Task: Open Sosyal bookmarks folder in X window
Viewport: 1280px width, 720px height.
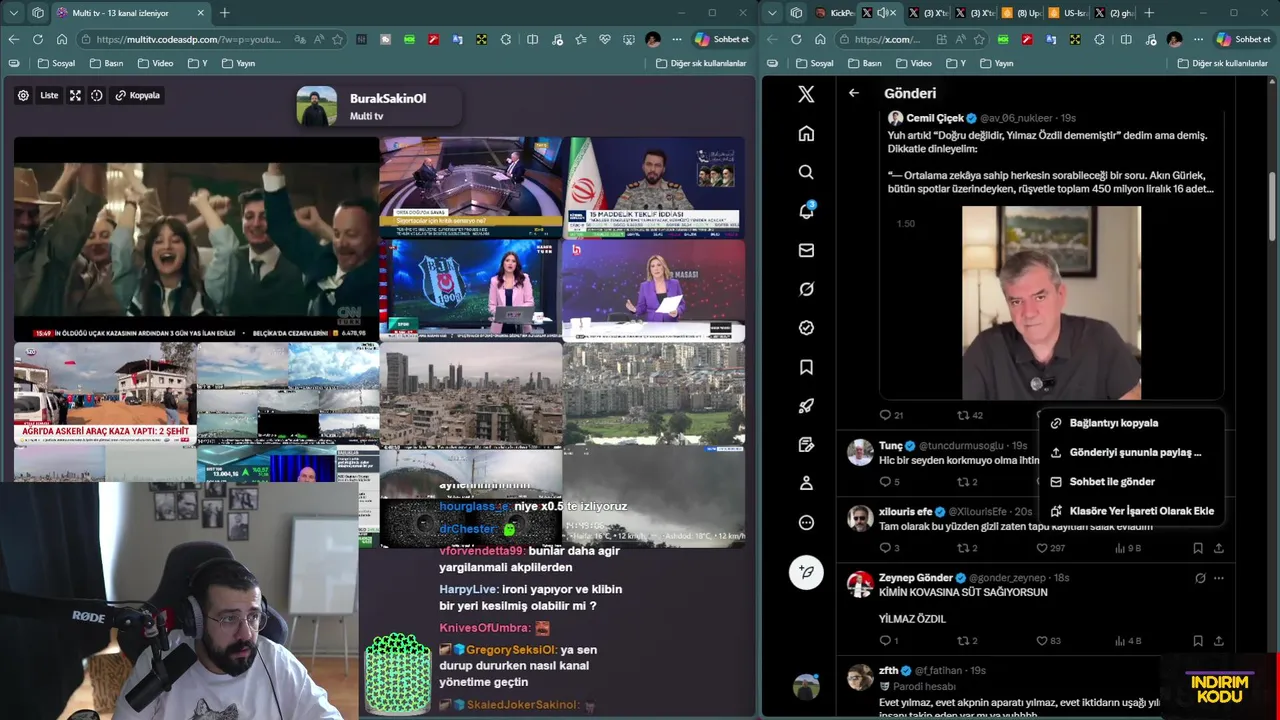Action: [814, 63]
